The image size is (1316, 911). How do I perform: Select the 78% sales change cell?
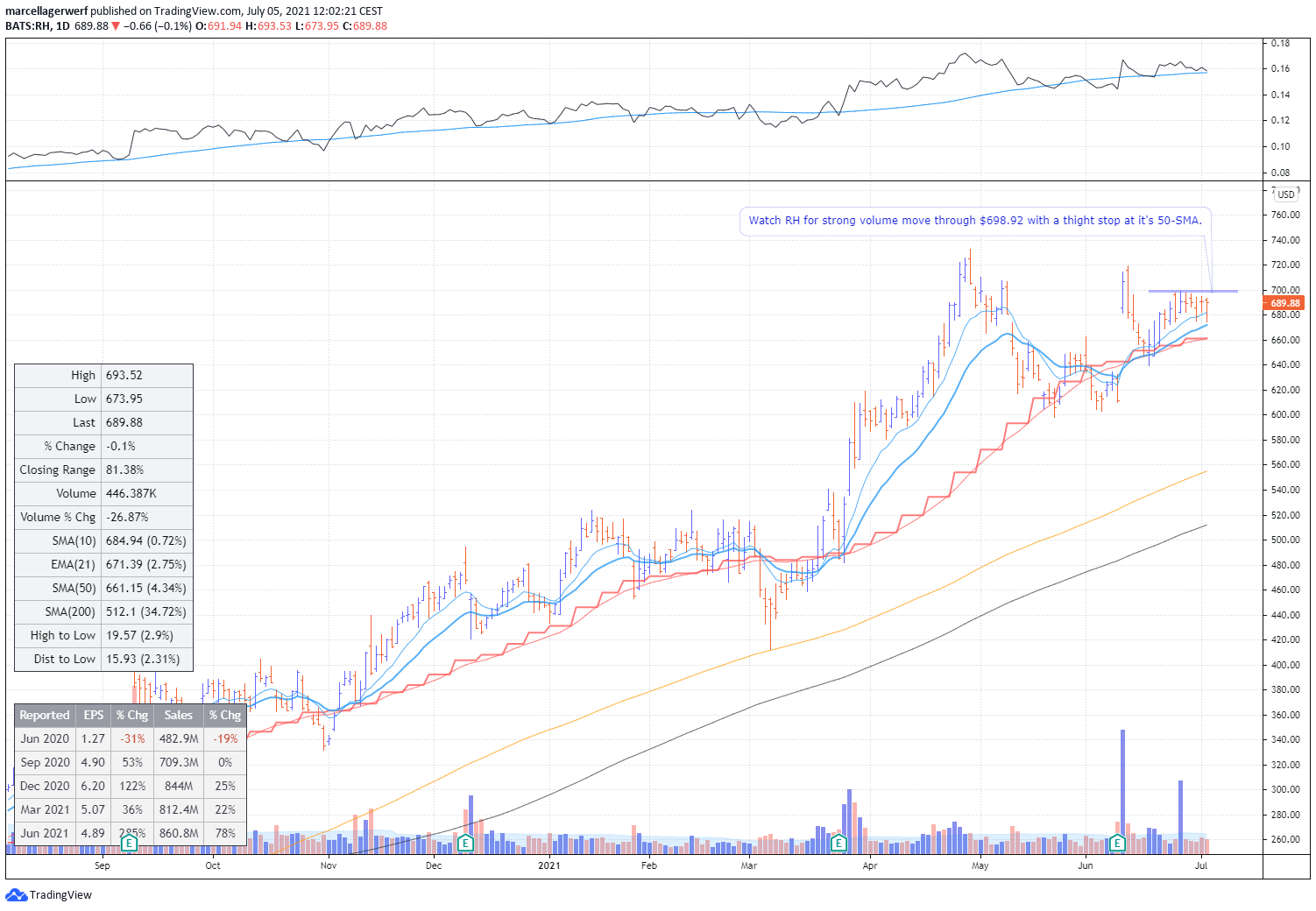[x=225, y=833]
